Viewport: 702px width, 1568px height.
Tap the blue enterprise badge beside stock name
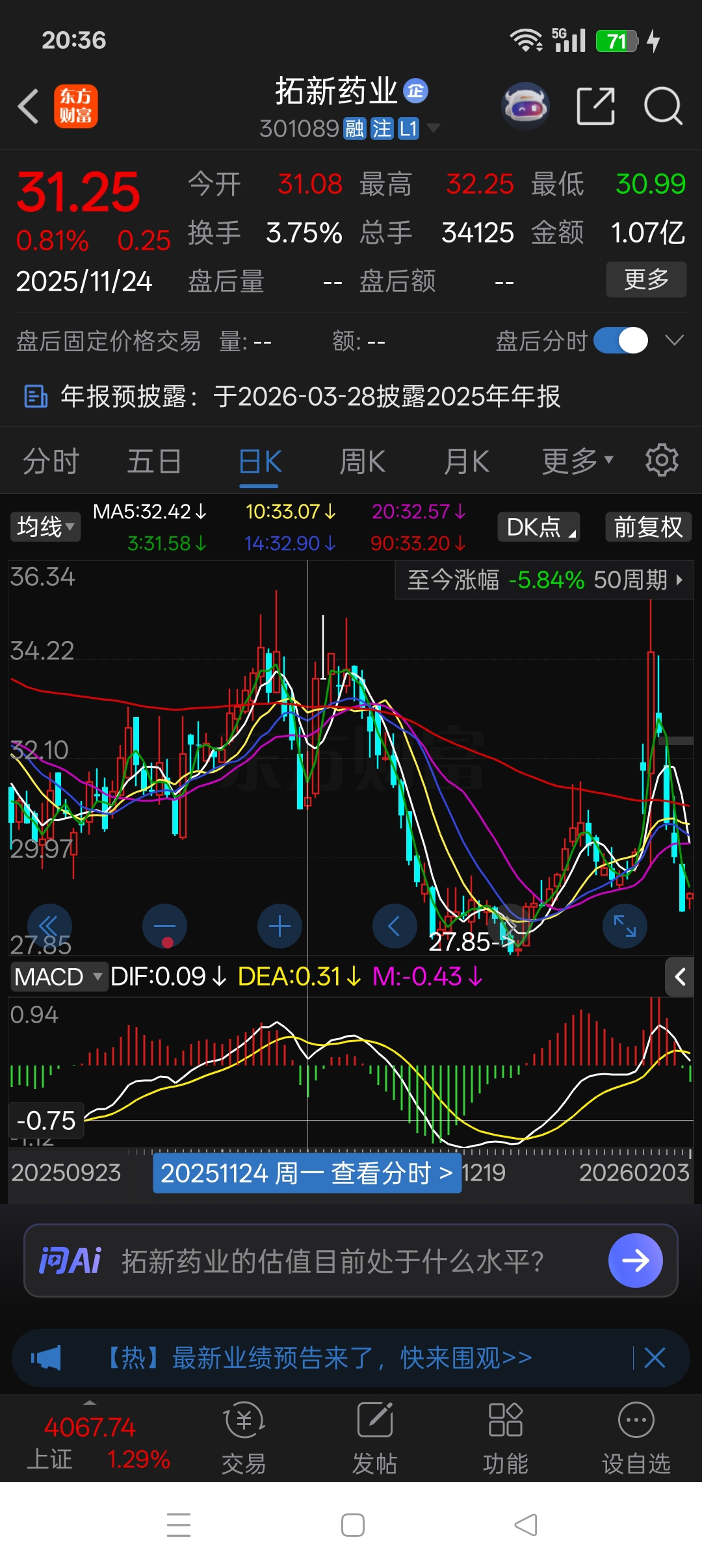(x=416, y=90)
